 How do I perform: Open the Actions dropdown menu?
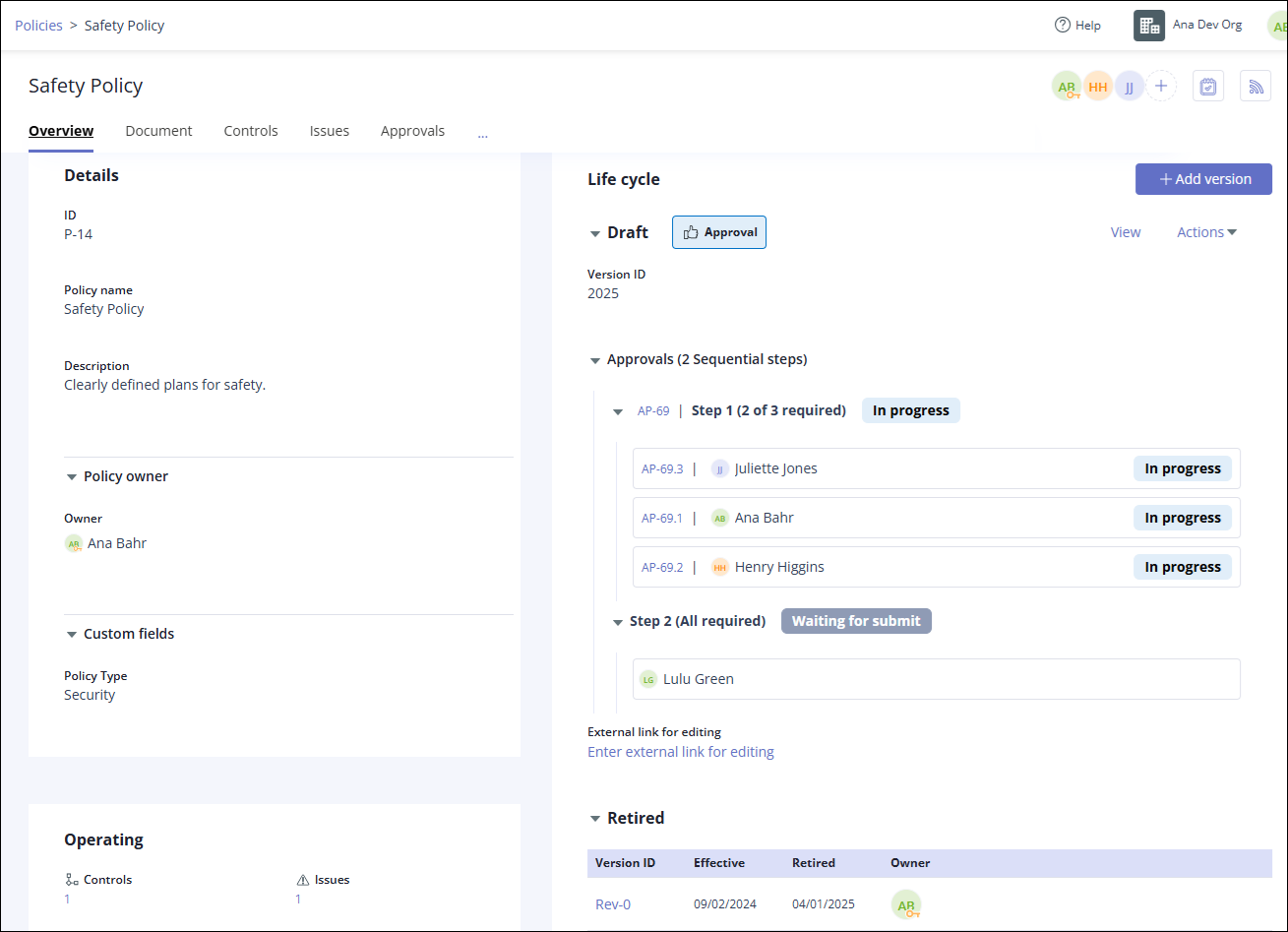coord(1206,232)
